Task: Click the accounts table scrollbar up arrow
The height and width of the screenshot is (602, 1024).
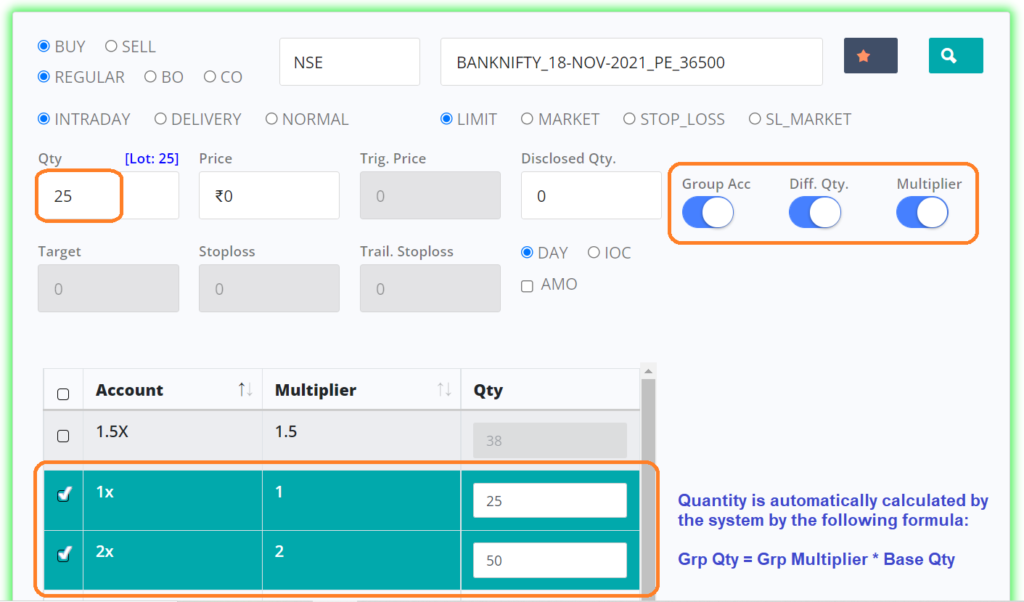Action: click(648, 372)
